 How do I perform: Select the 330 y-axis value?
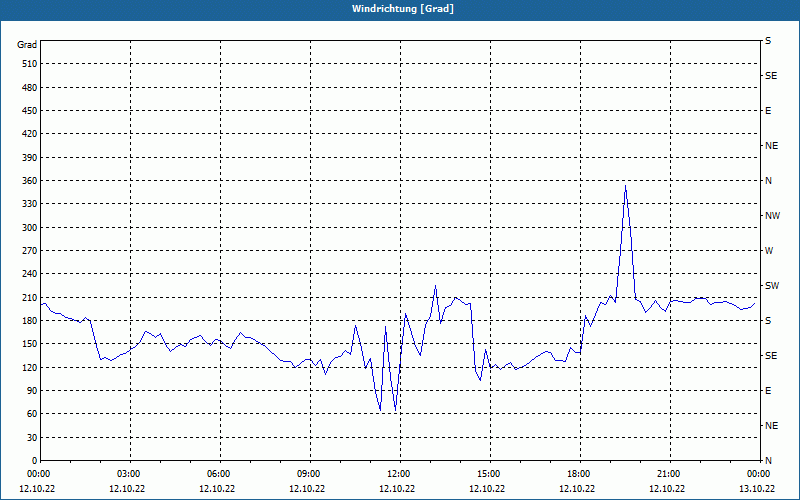tap(30, 204)
